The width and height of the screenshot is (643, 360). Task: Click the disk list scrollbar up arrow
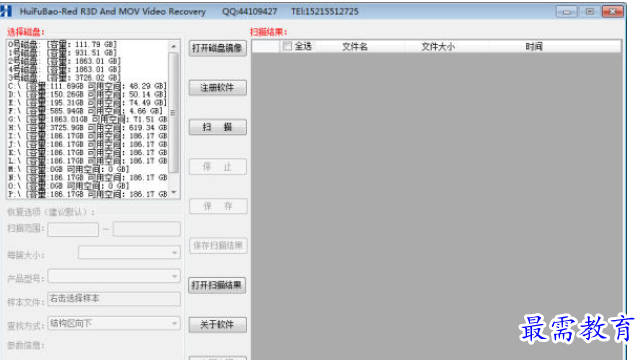point(173,47)
